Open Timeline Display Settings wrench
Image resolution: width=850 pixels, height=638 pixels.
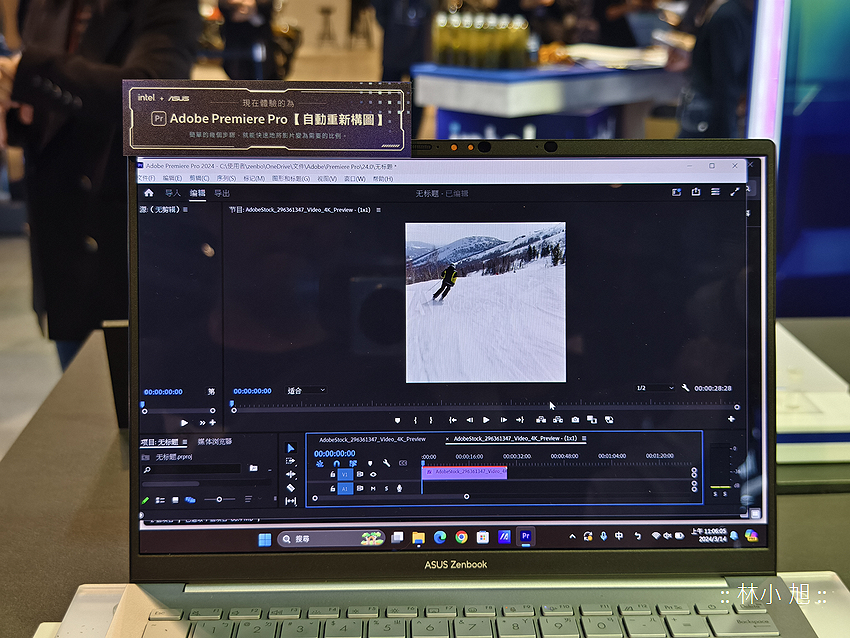(x=386, y=463)
